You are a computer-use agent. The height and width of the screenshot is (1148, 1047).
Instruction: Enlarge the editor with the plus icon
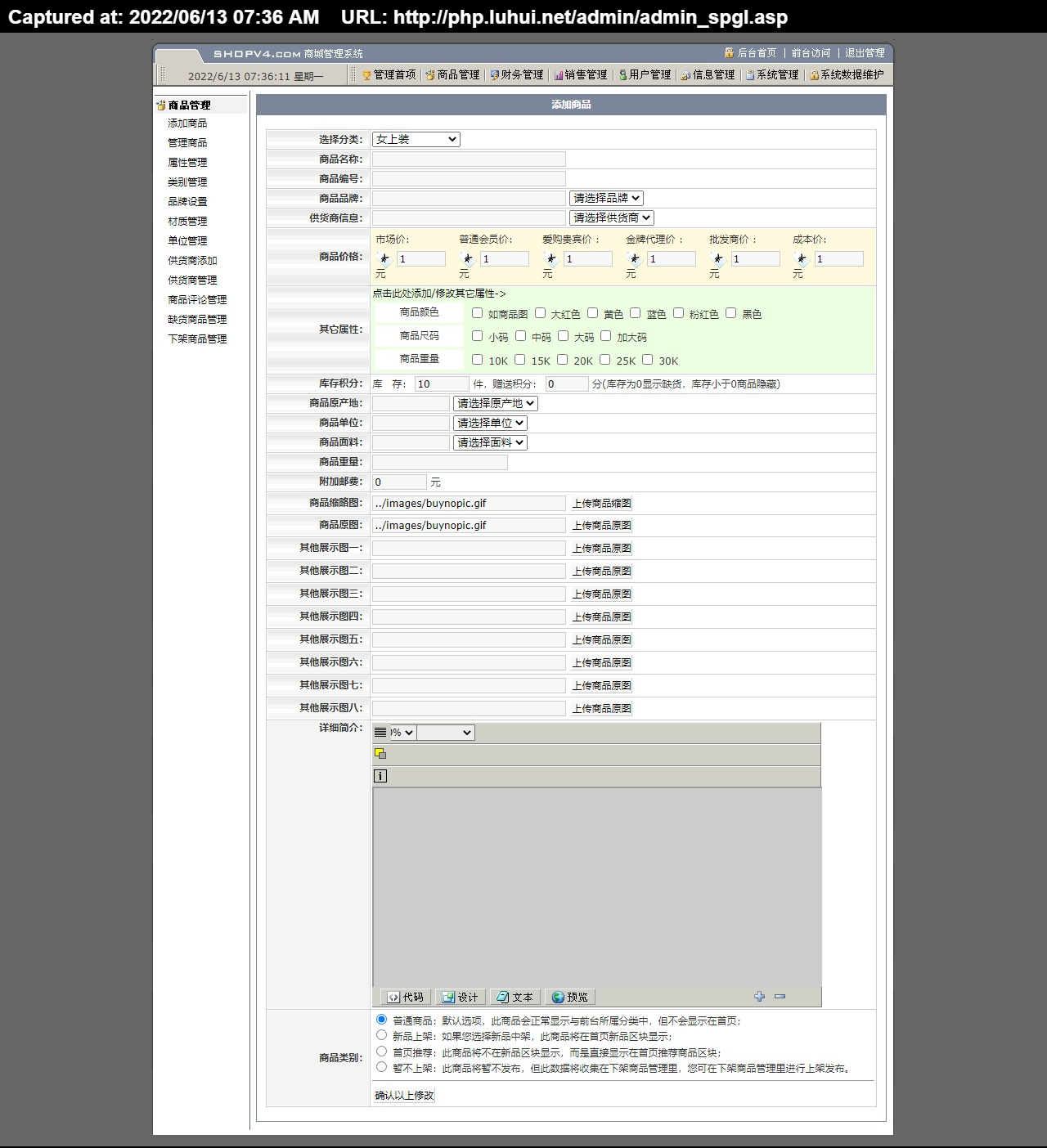pos(760,996)
